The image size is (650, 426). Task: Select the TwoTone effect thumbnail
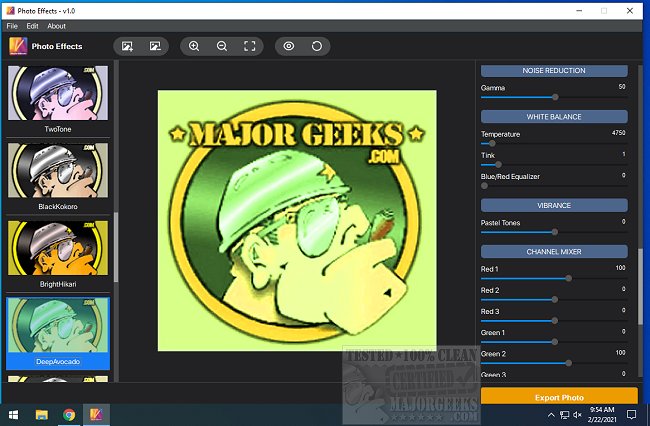click(x=58, y=94)
